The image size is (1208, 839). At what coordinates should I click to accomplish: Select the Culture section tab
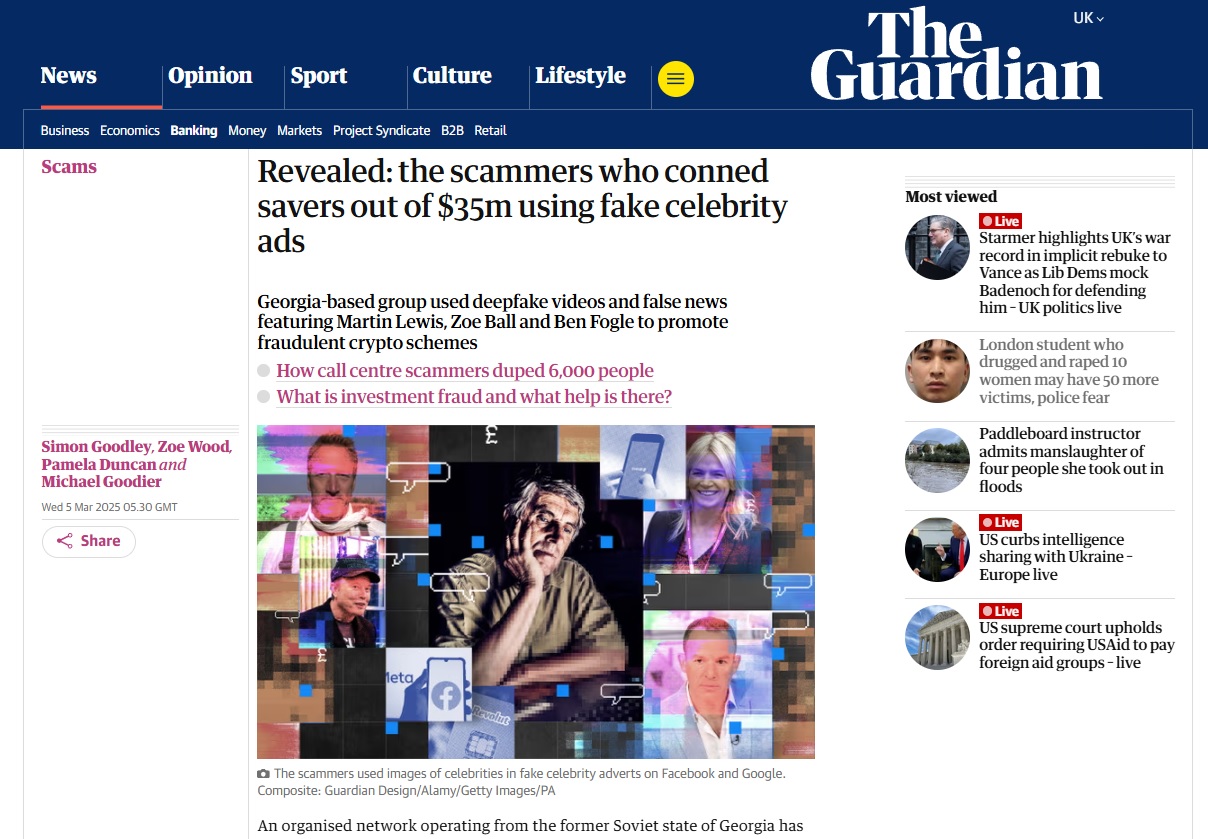tap(452, 76)
